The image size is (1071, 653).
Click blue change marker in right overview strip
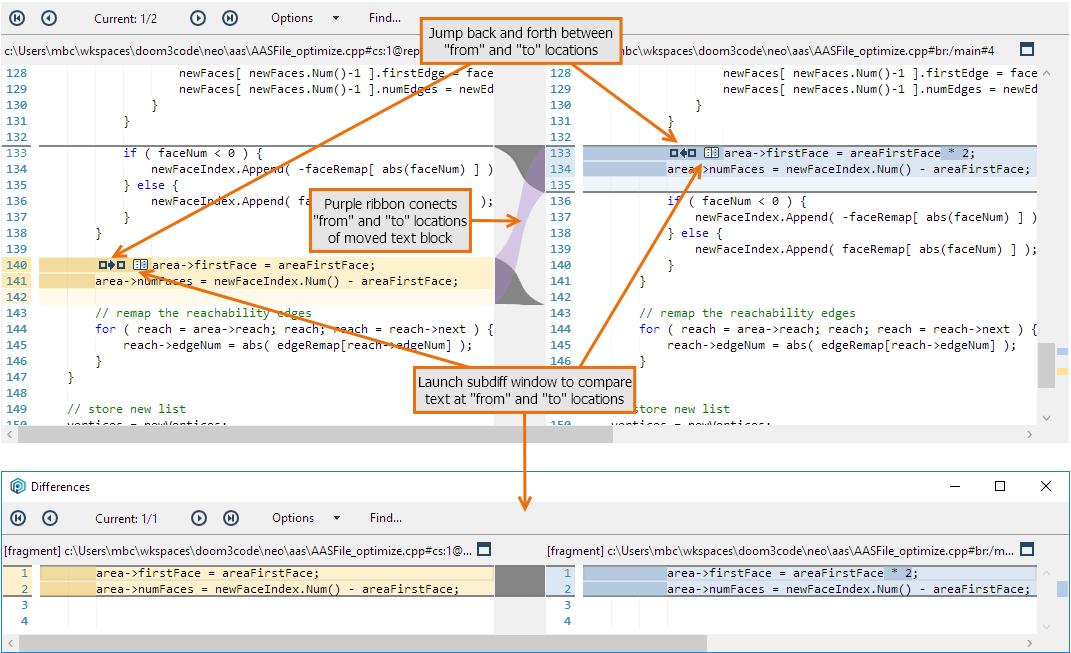[1062, 351]
